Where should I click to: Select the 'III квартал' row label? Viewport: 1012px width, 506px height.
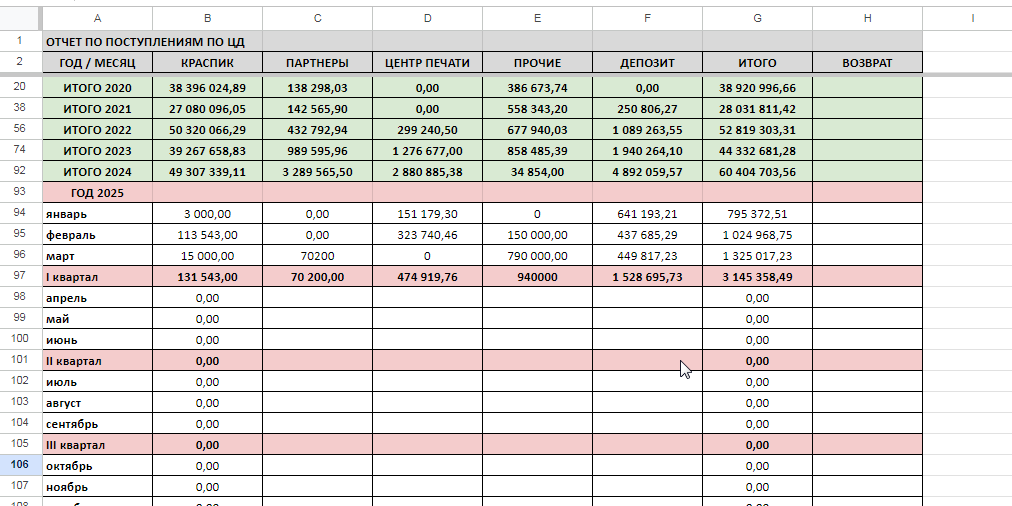coord(97,445)
